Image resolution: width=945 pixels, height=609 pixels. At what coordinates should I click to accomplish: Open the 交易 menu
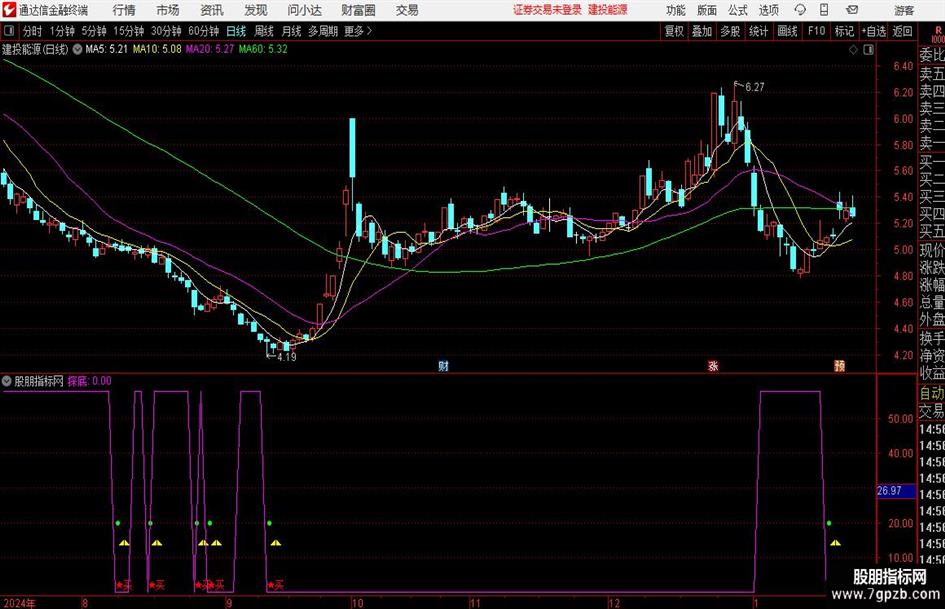[407, 10]
